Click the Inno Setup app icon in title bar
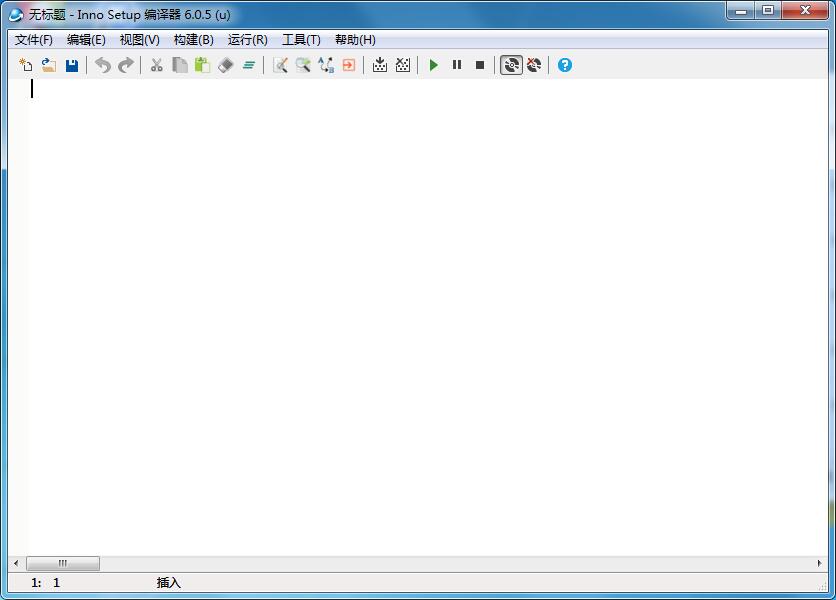 [16, 14]
